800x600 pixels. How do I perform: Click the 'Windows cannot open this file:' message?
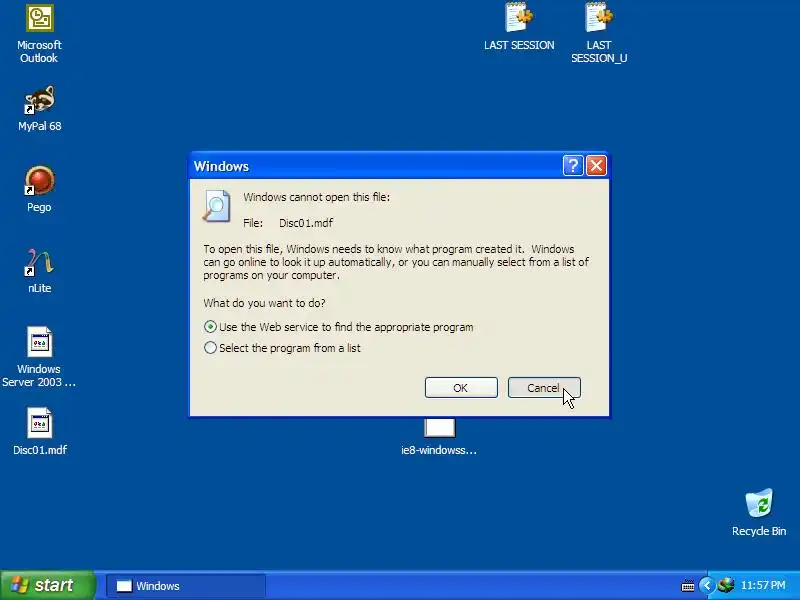click(316, 197)
